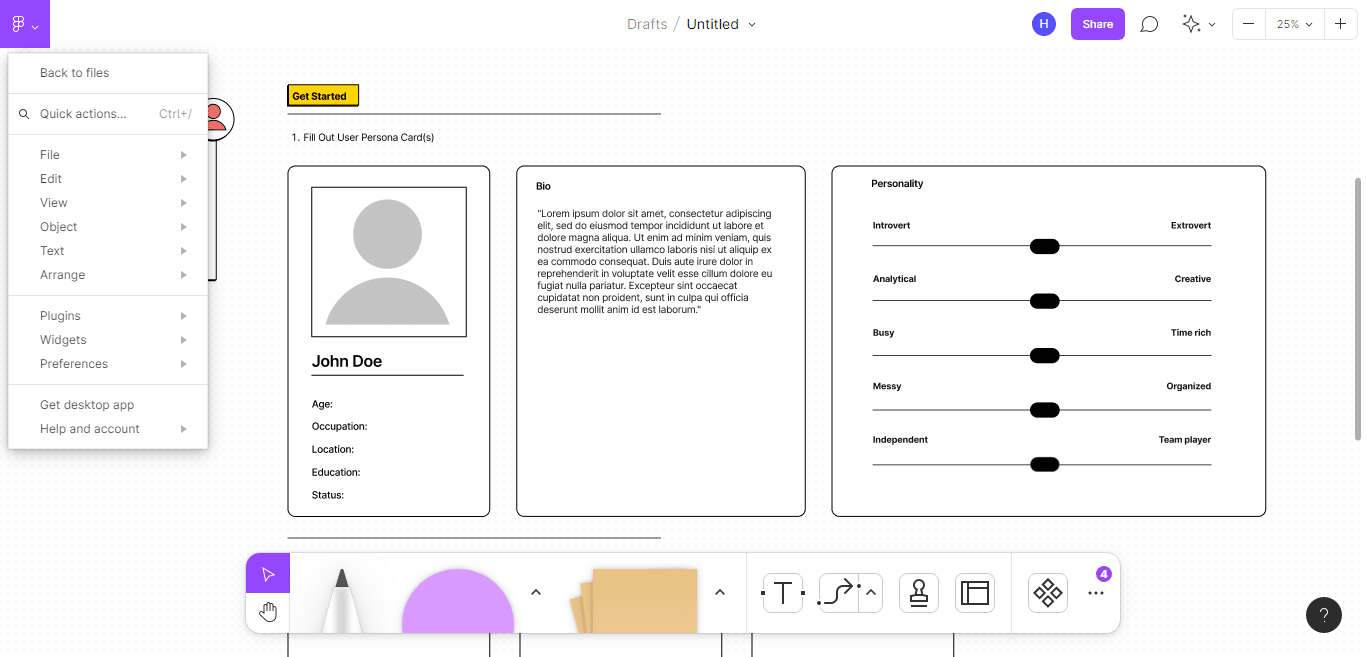1366x657 pixels.
Task: Open the comments bubble
Action: click(1149, 23)
